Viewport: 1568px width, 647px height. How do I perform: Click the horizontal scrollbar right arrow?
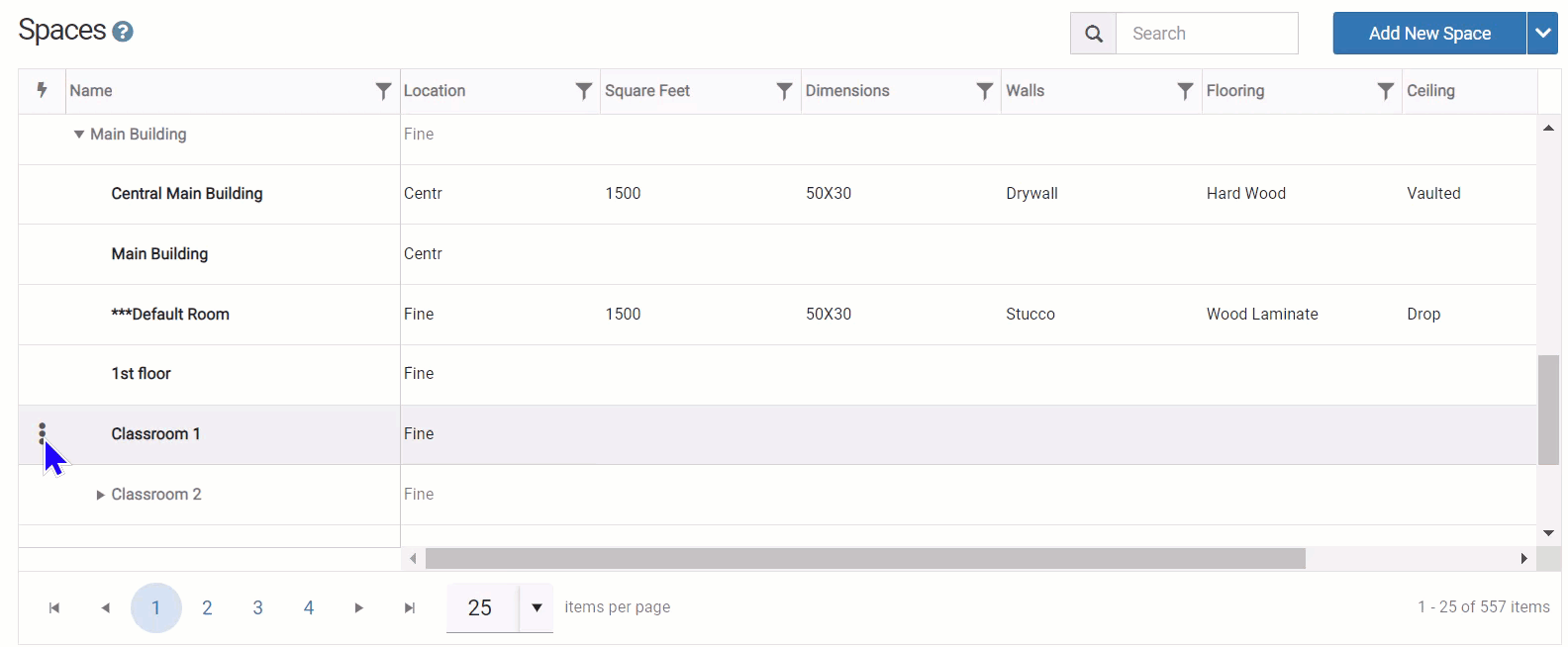1524,559
